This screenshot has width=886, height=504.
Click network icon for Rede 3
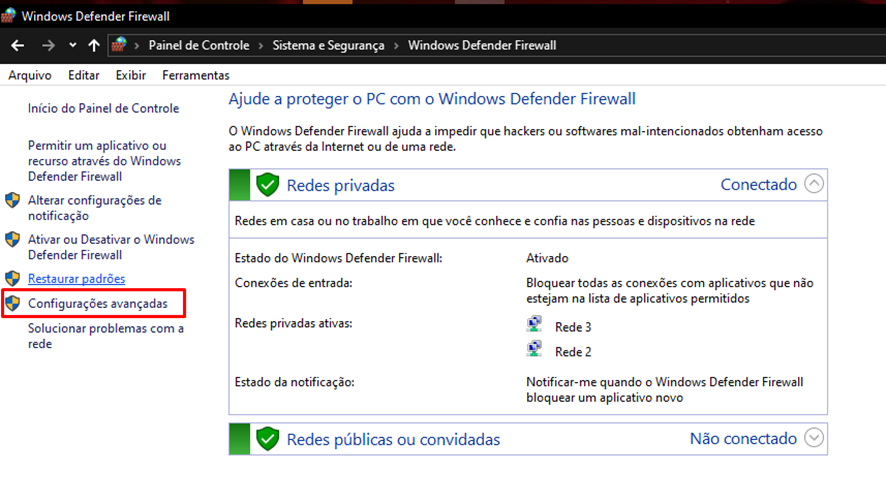[534, 324]
